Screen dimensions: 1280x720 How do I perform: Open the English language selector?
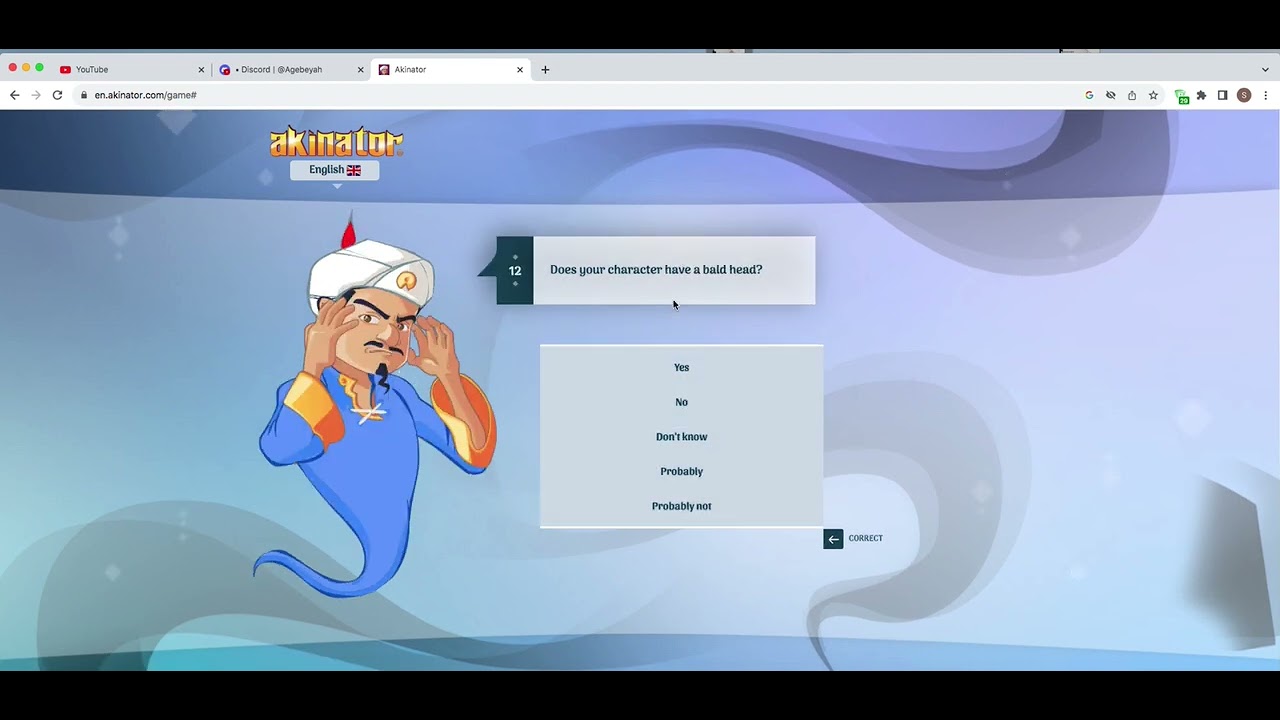click(x=334, y=170)
